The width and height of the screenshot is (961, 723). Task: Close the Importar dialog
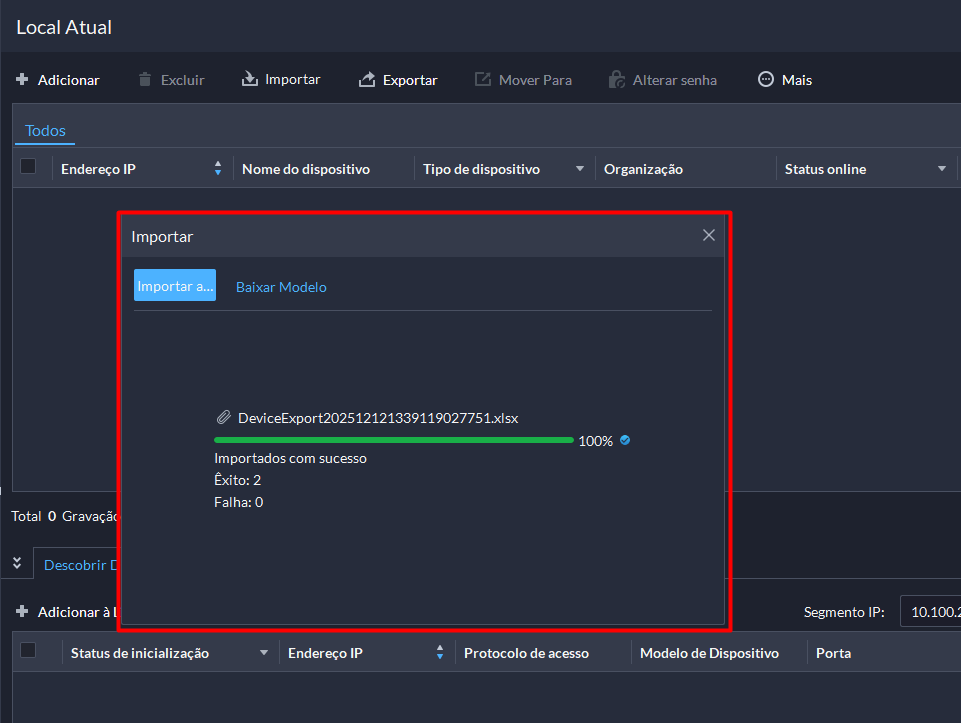coord(708,236)
